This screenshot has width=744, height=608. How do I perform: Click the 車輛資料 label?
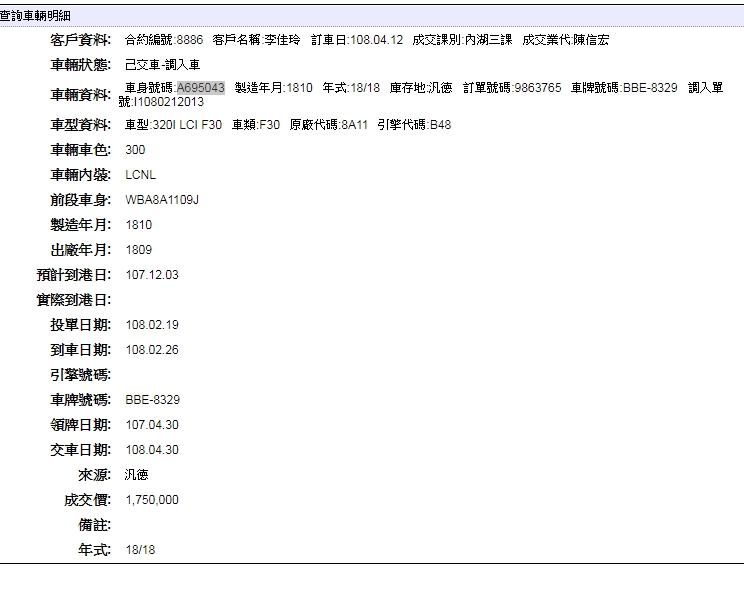(81, 95)
